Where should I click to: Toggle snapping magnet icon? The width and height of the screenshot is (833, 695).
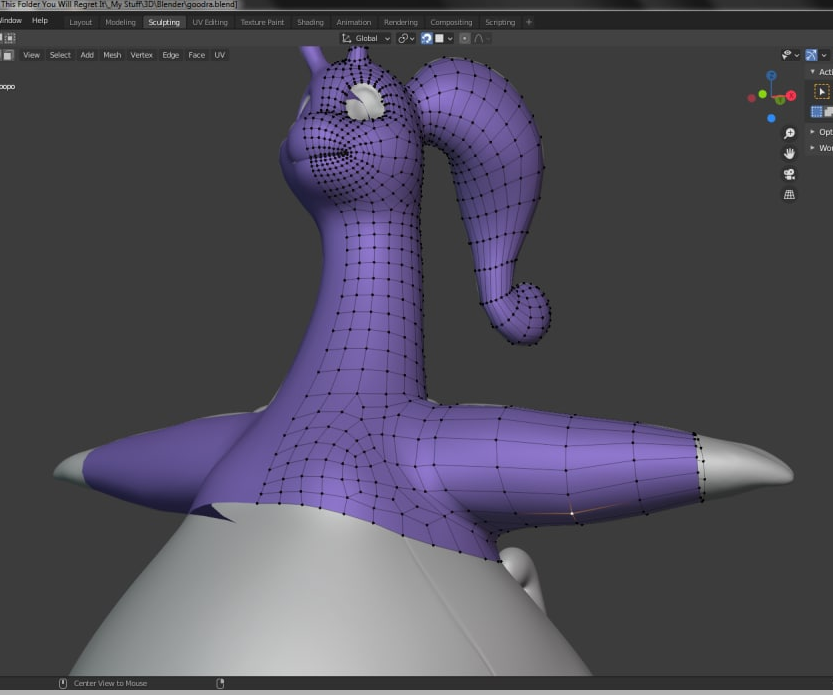coord(427,38)
